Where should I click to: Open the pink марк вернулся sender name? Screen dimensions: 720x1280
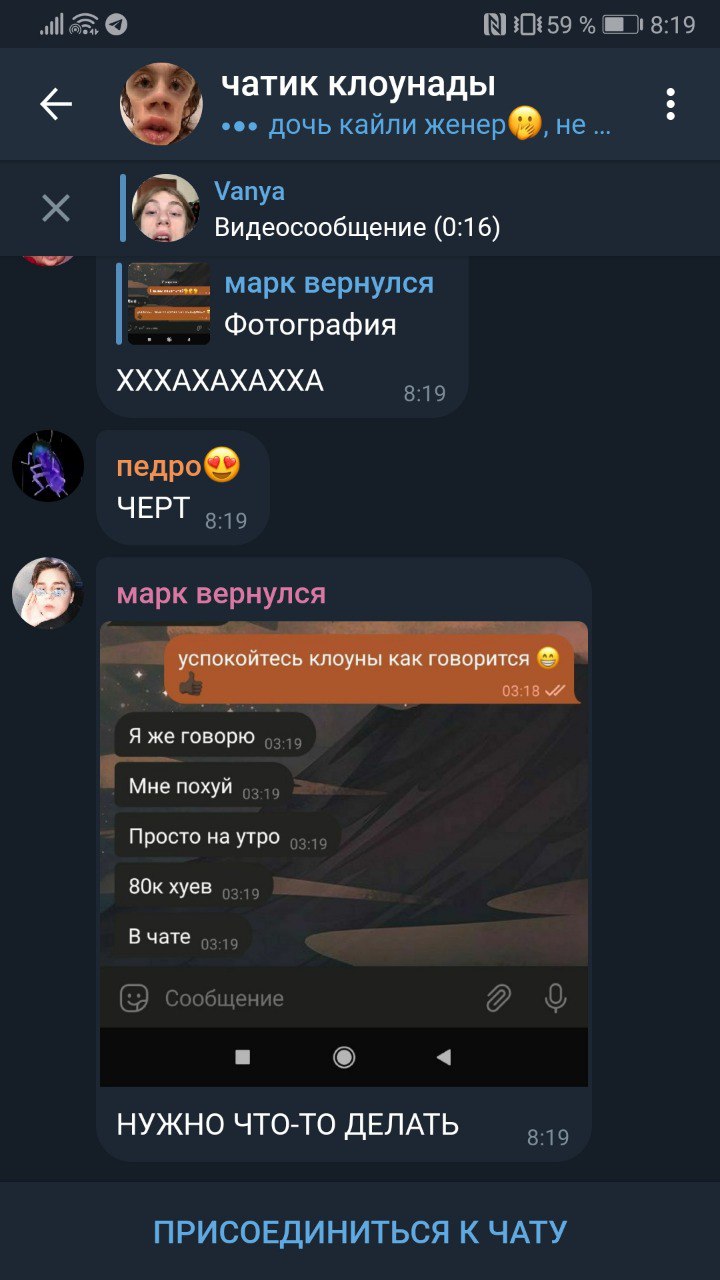pos(221,594)
